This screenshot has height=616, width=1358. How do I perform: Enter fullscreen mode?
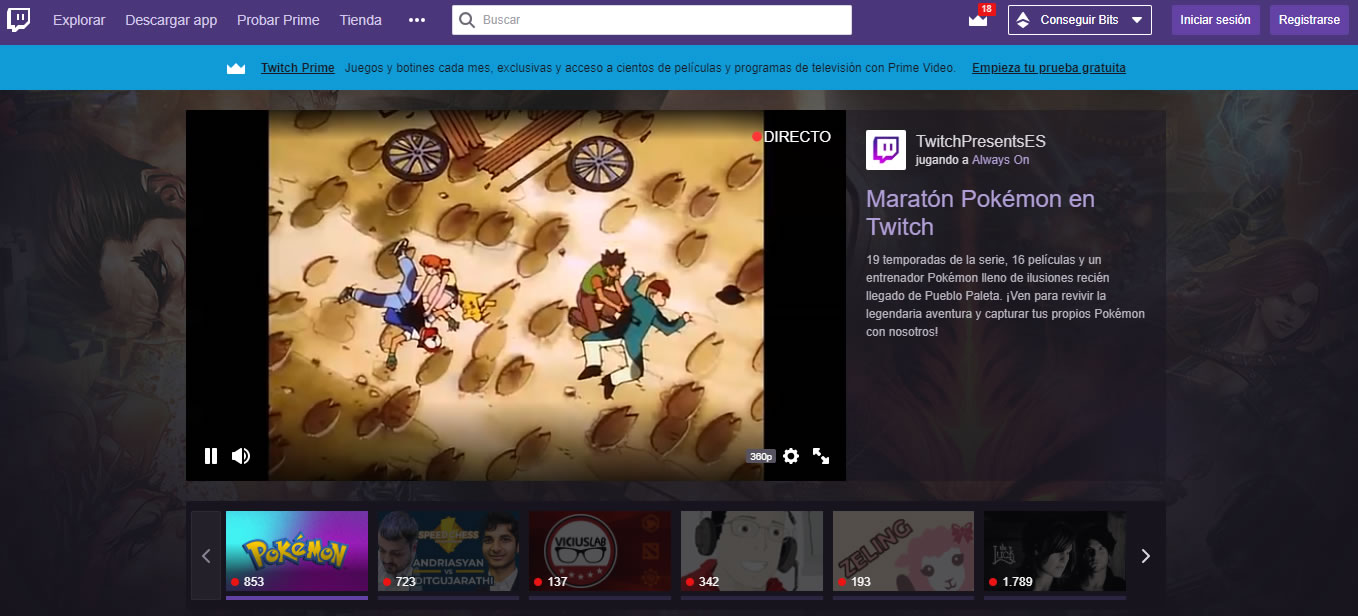coord(821,455)
